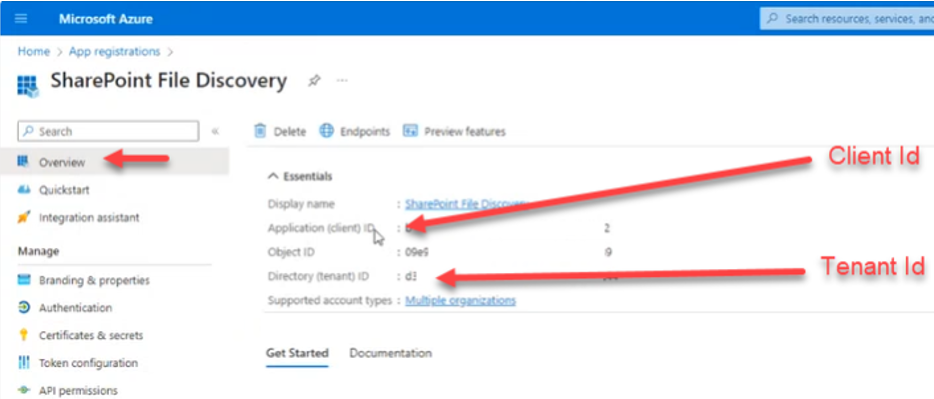Click the Token configuration bars icon
Viewport: 934px width, 399px height.
(x=24, y=363)
